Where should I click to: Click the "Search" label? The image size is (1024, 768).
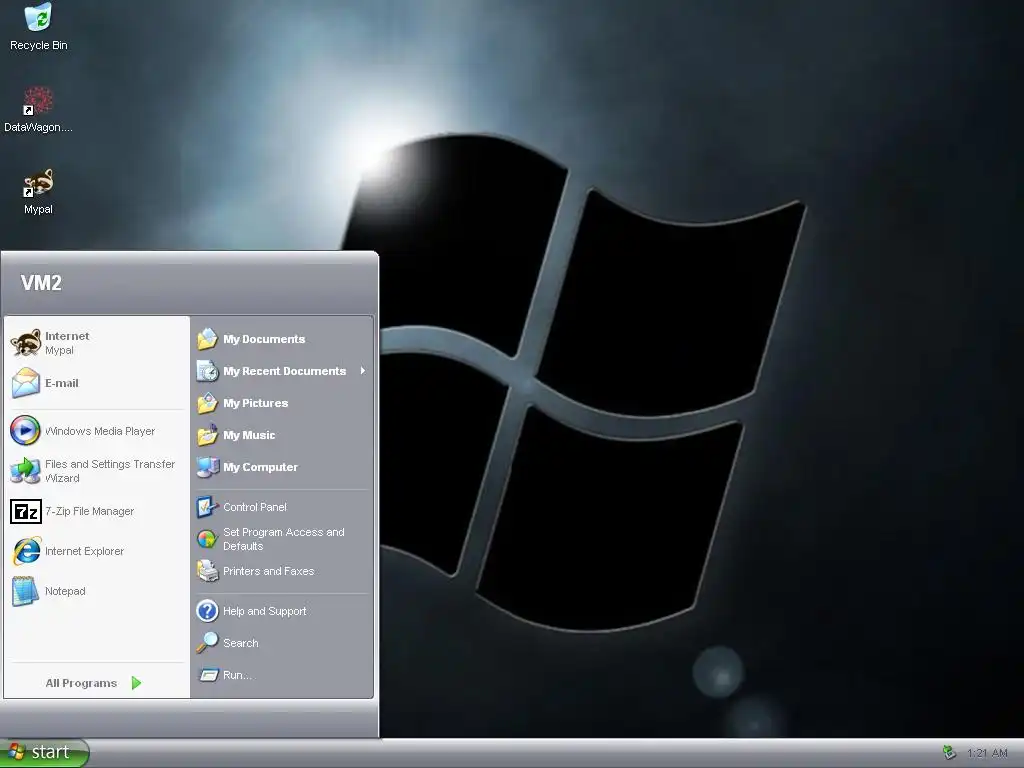click(240, 643)
